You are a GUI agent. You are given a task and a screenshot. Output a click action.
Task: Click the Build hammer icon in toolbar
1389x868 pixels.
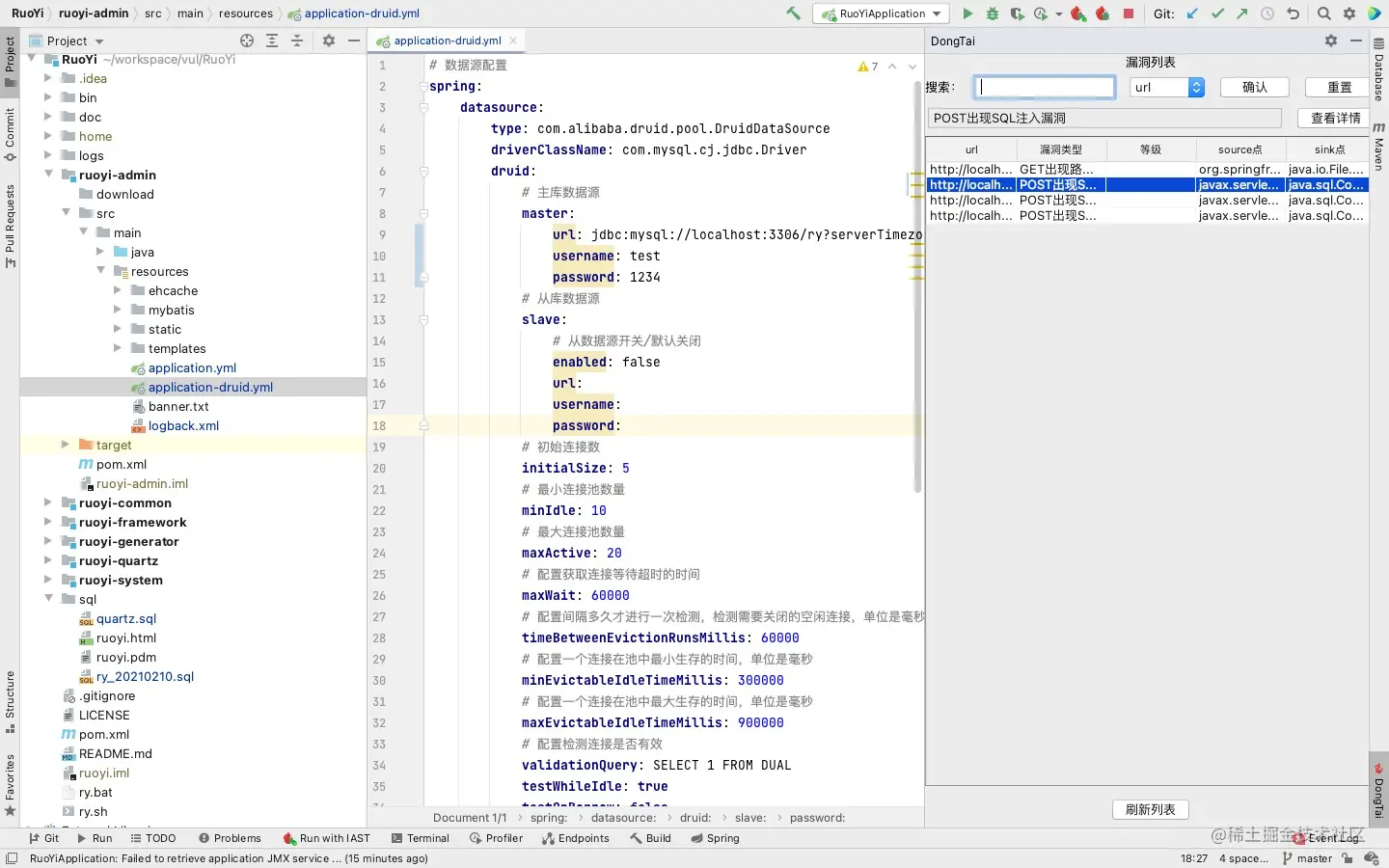793,14
